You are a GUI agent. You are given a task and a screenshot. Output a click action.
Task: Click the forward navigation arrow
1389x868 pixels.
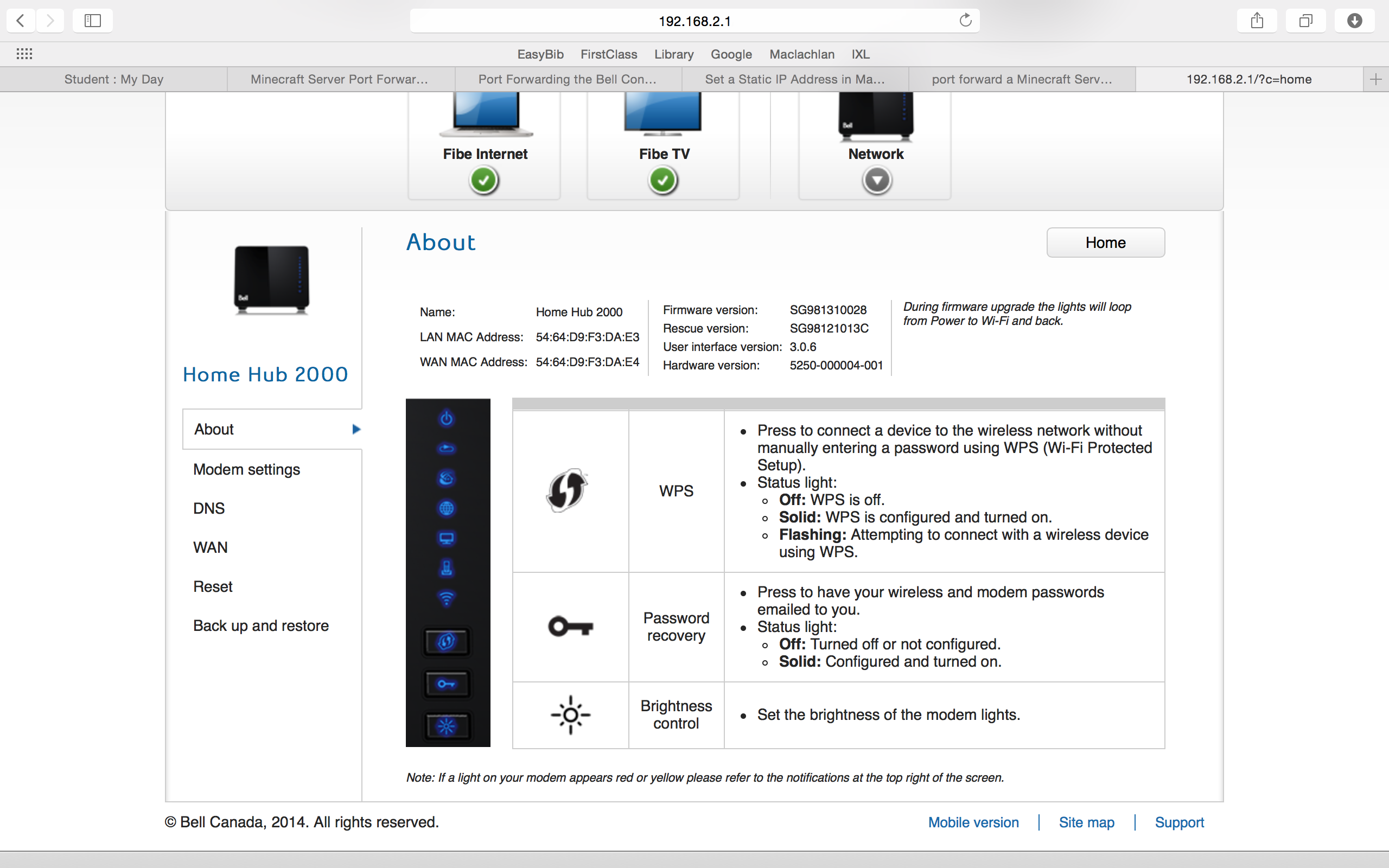point(50,21)
